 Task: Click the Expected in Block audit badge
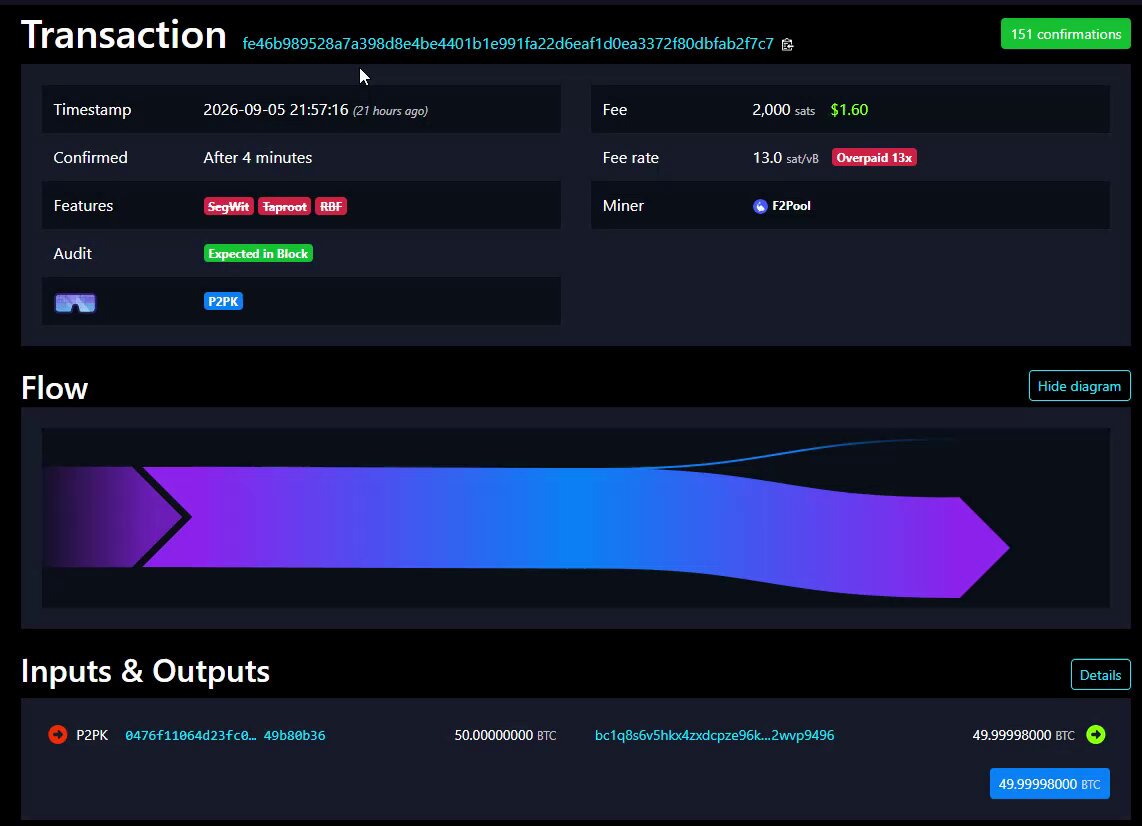point(258,253)
